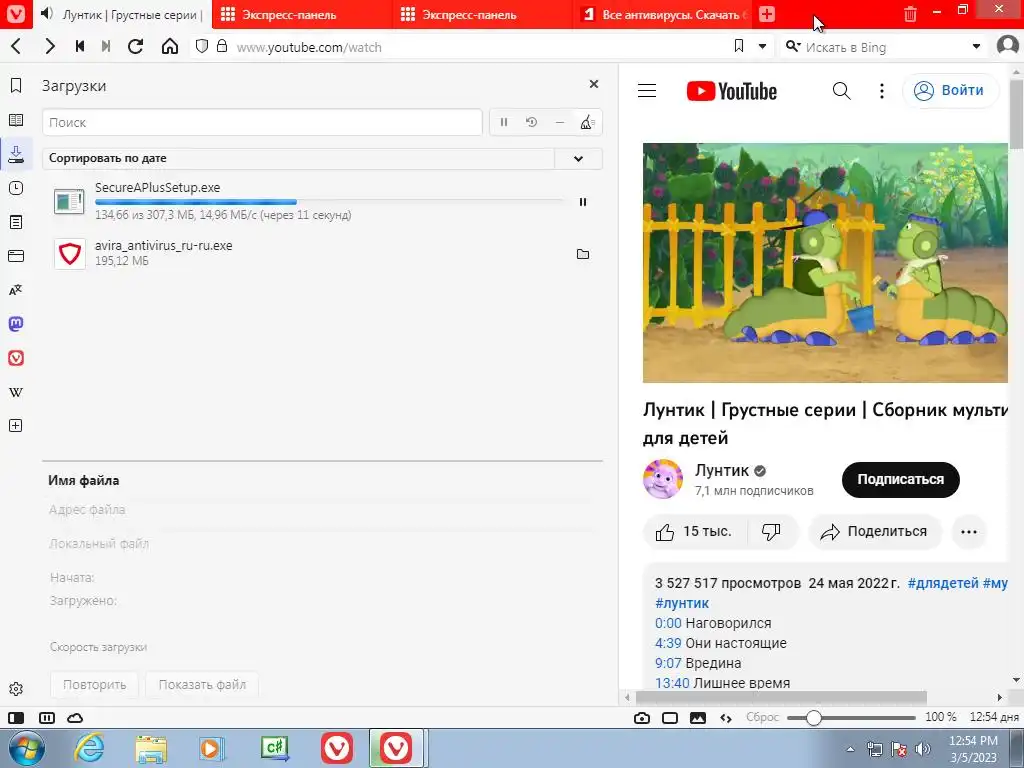Pause all downloads in toolbar
The width and height of the screenshot is (1024, 768).
click(x=504, y=122)
